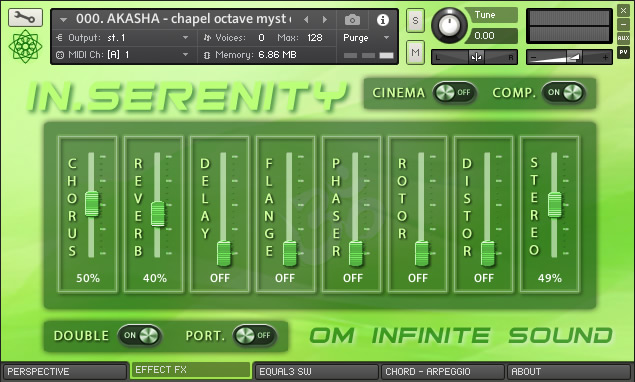This screenshot has height=382, width=635.
Task: Switch to the CHORD - ARPEGGIO tab
Action: click(443, 371)
